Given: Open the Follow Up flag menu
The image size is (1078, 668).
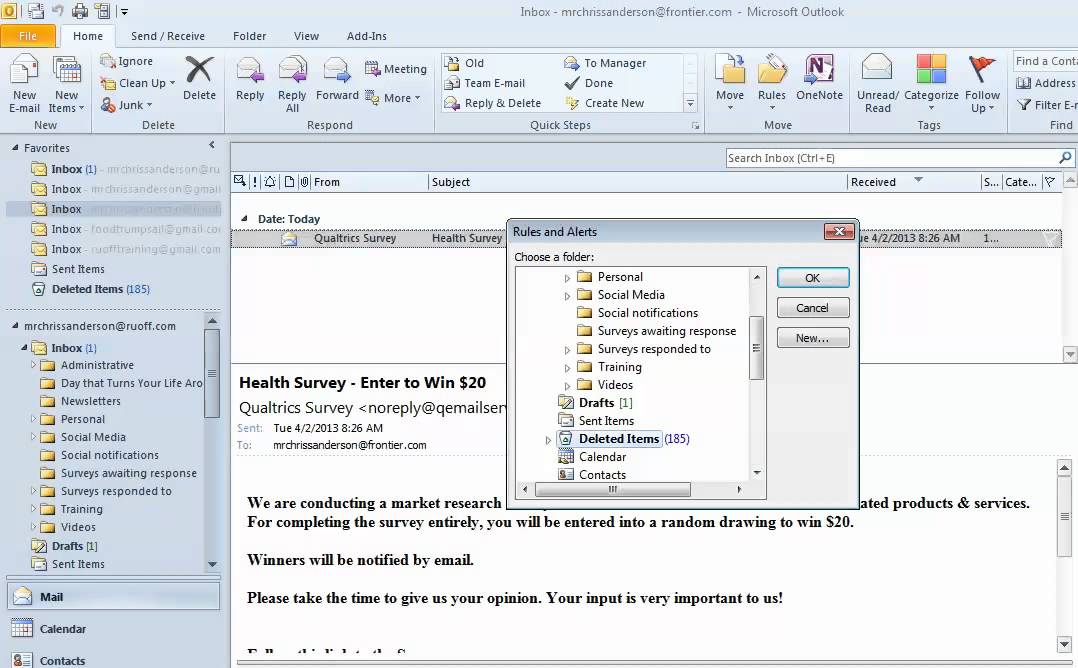Looking at the screenshot, I should click(982, 83).
